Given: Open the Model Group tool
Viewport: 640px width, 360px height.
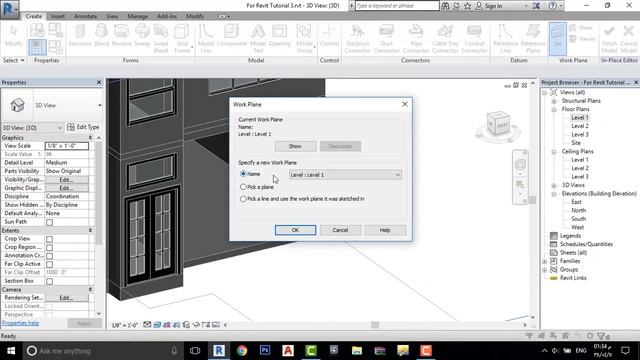Looking at the screenshot, I should [304, 39].
